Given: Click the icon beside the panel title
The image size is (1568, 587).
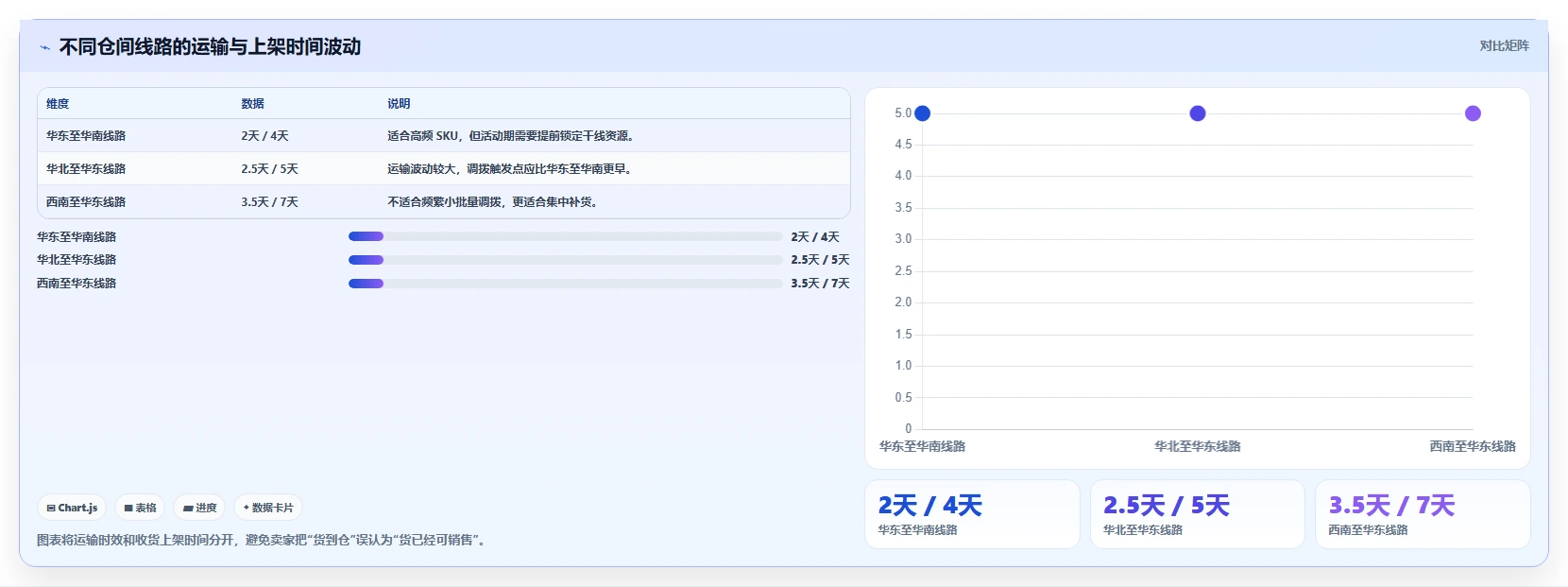Looking at the screenshot, I should pos(44,47).
